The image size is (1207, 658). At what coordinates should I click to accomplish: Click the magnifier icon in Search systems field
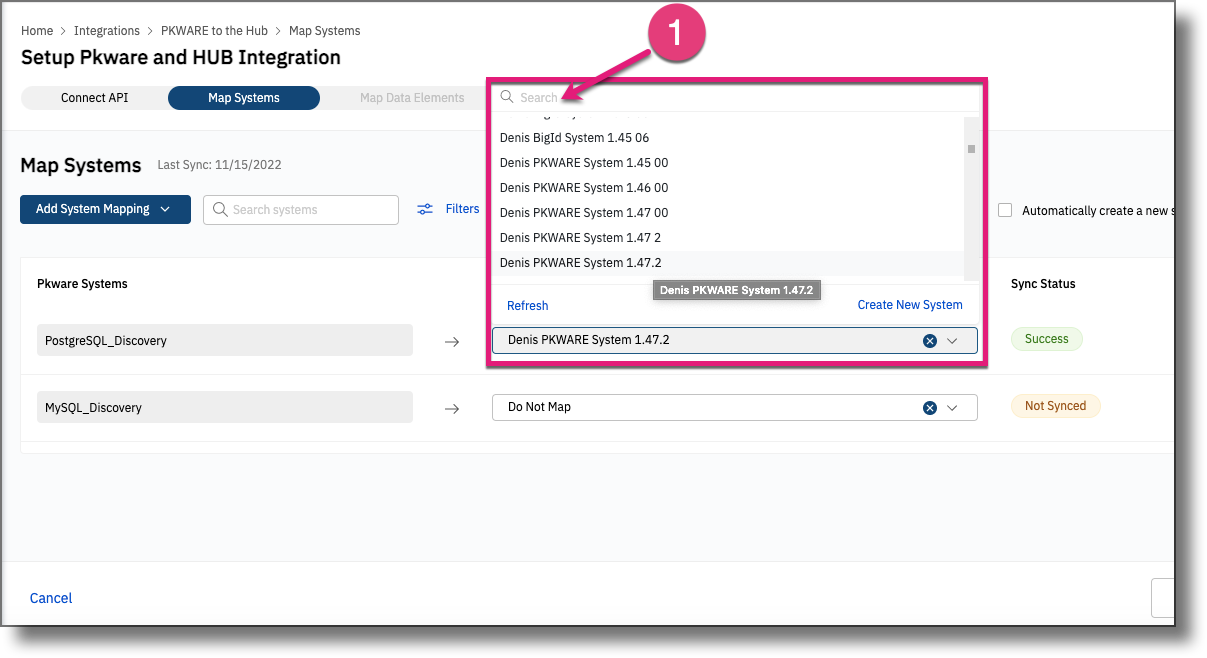(x=221, y=209)
